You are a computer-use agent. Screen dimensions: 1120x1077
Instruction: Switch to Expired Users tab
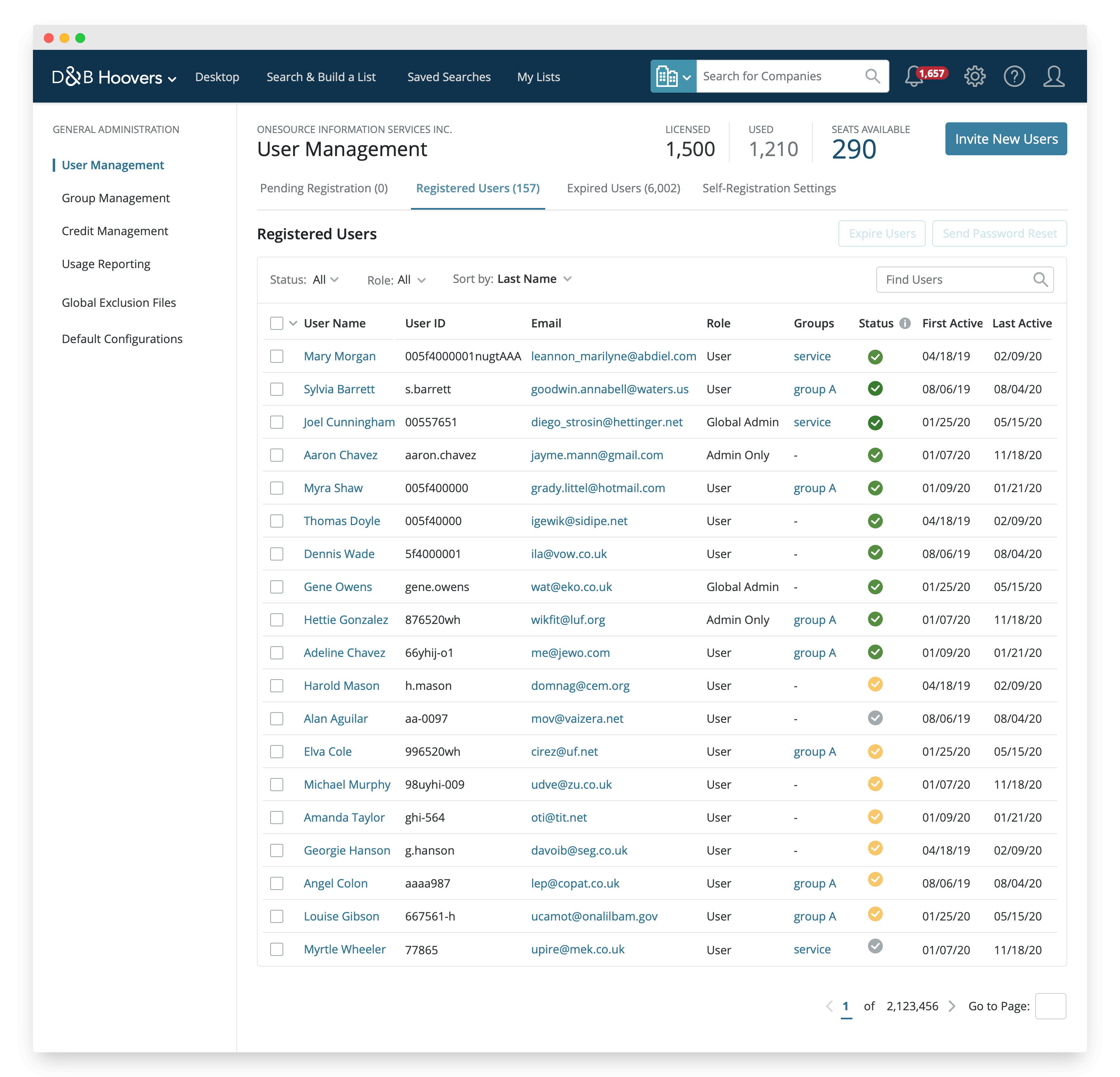tap(623, 189)
